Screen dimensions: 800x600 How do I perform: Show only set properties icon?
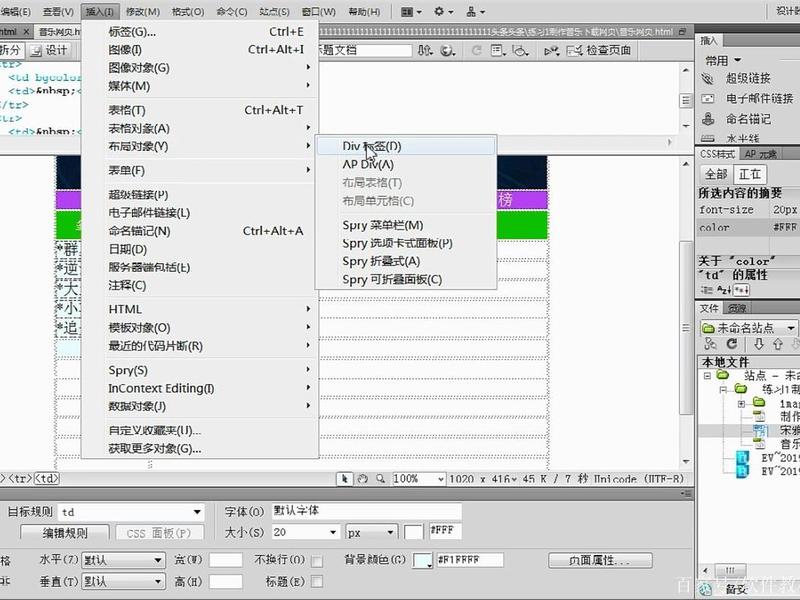pos(741,290)
